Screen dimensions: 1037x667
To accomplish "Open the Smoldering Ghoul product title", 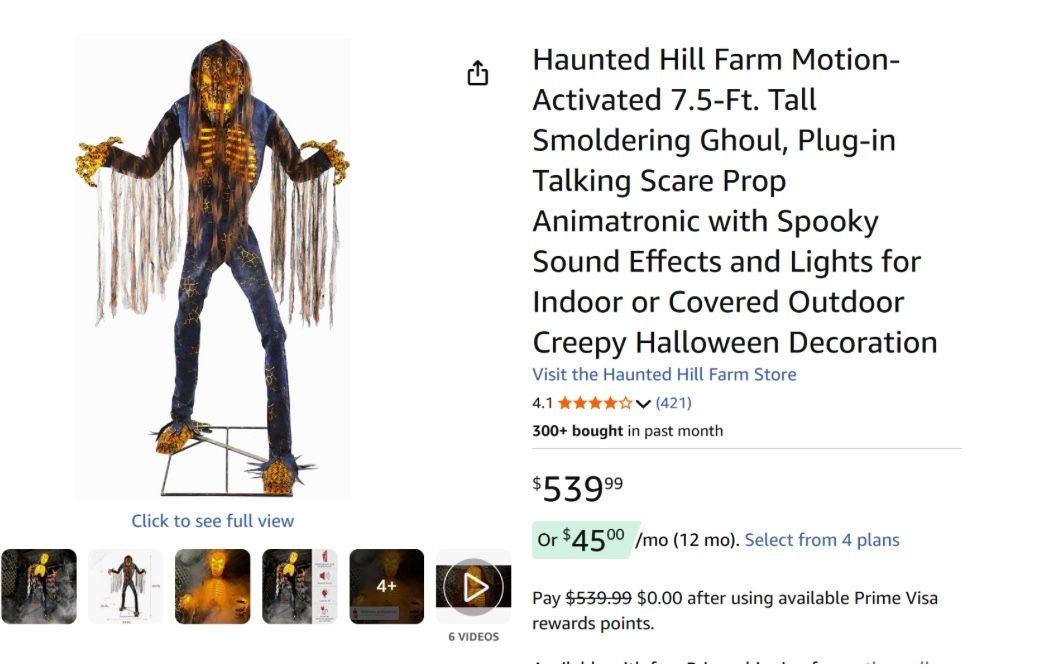I will click(735, 200).
